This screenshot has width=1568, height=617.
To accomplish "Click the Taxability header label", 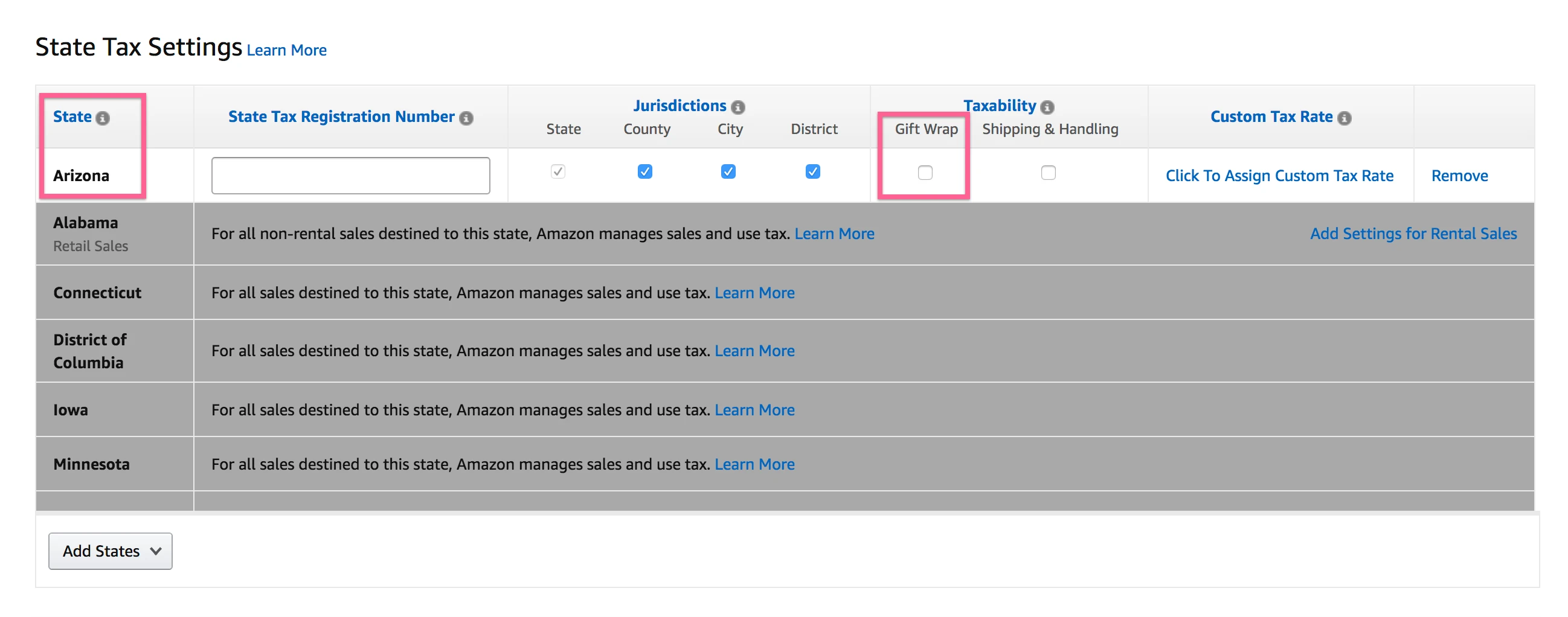I will [1000, 106].
